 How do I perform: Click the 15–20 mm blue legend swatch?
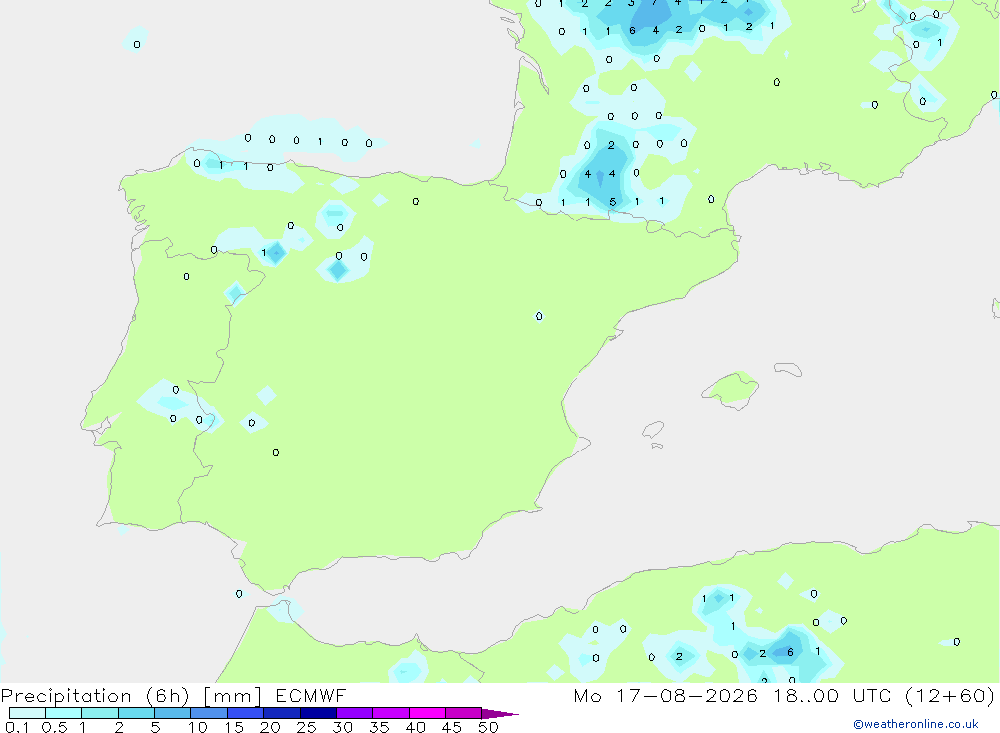pyautogui.click(x=246, y=713)
